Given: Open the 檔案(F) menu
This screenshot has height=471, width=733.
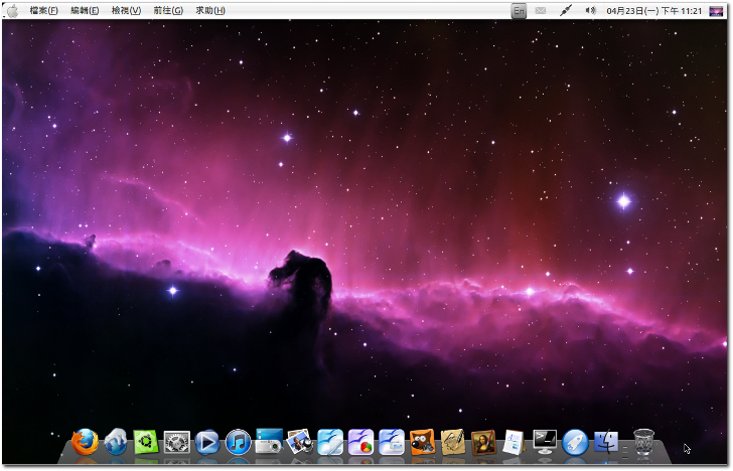Looking at the screenshot, I should (x=43, y=10).
